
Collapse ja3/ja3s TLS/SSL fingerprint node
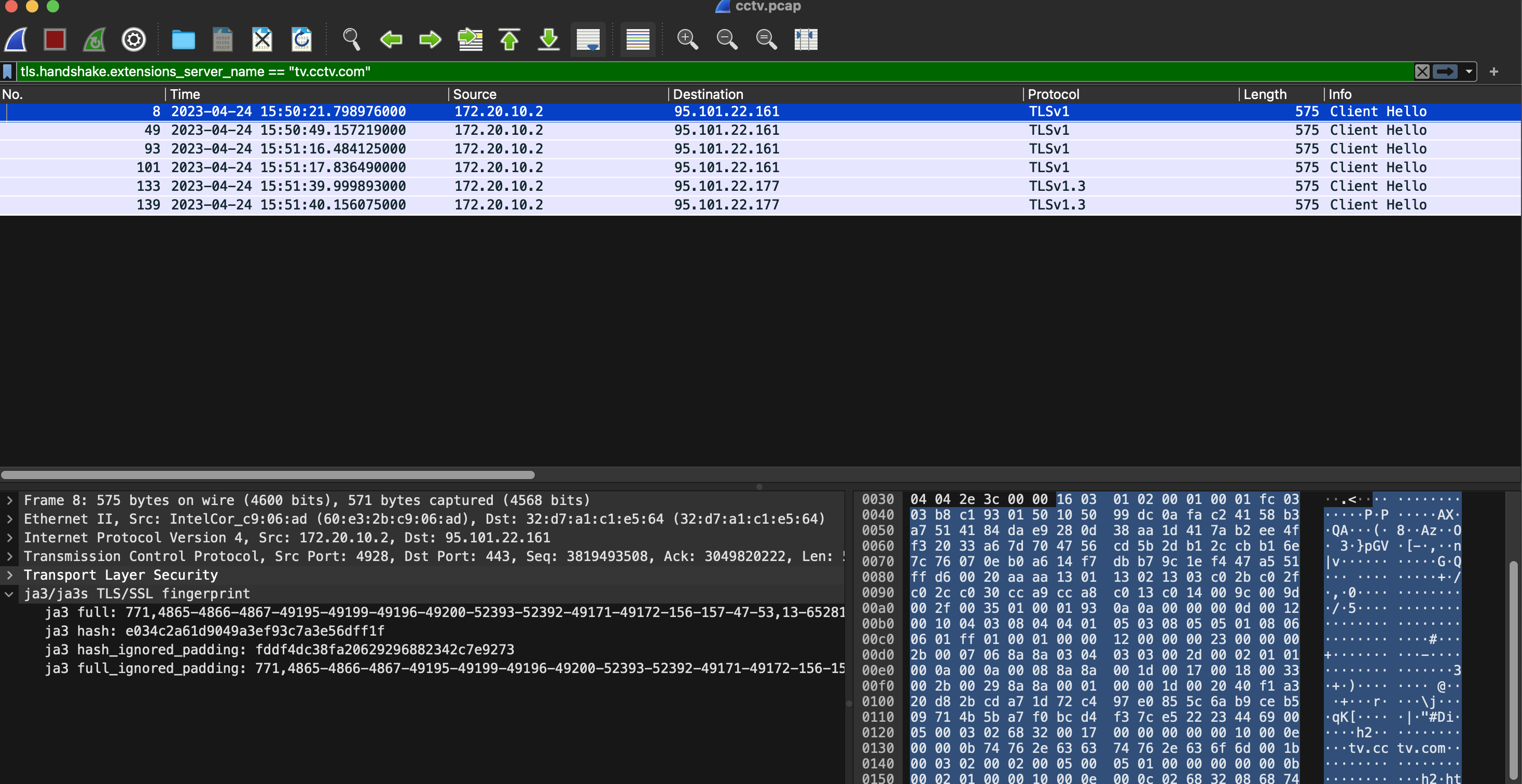click(9, 594)
